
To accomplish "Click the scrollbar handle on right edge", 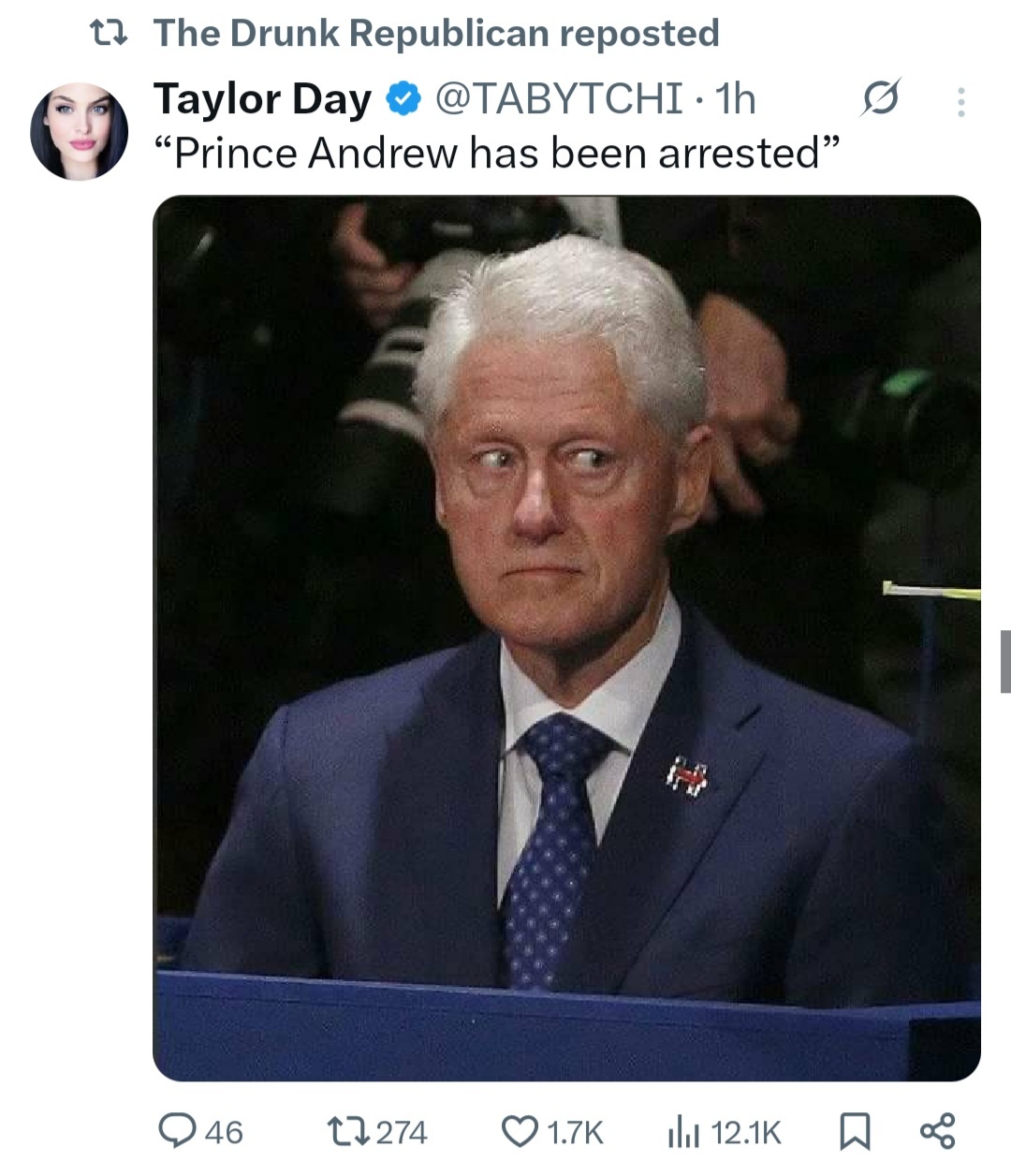I will [1004, 661].
